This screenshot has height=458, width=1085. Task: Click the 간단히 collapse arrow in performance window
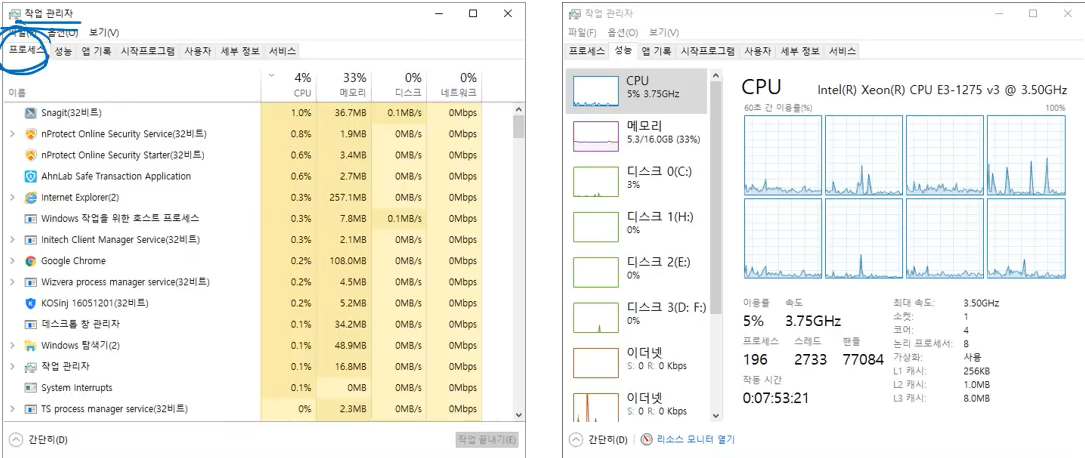576,439
